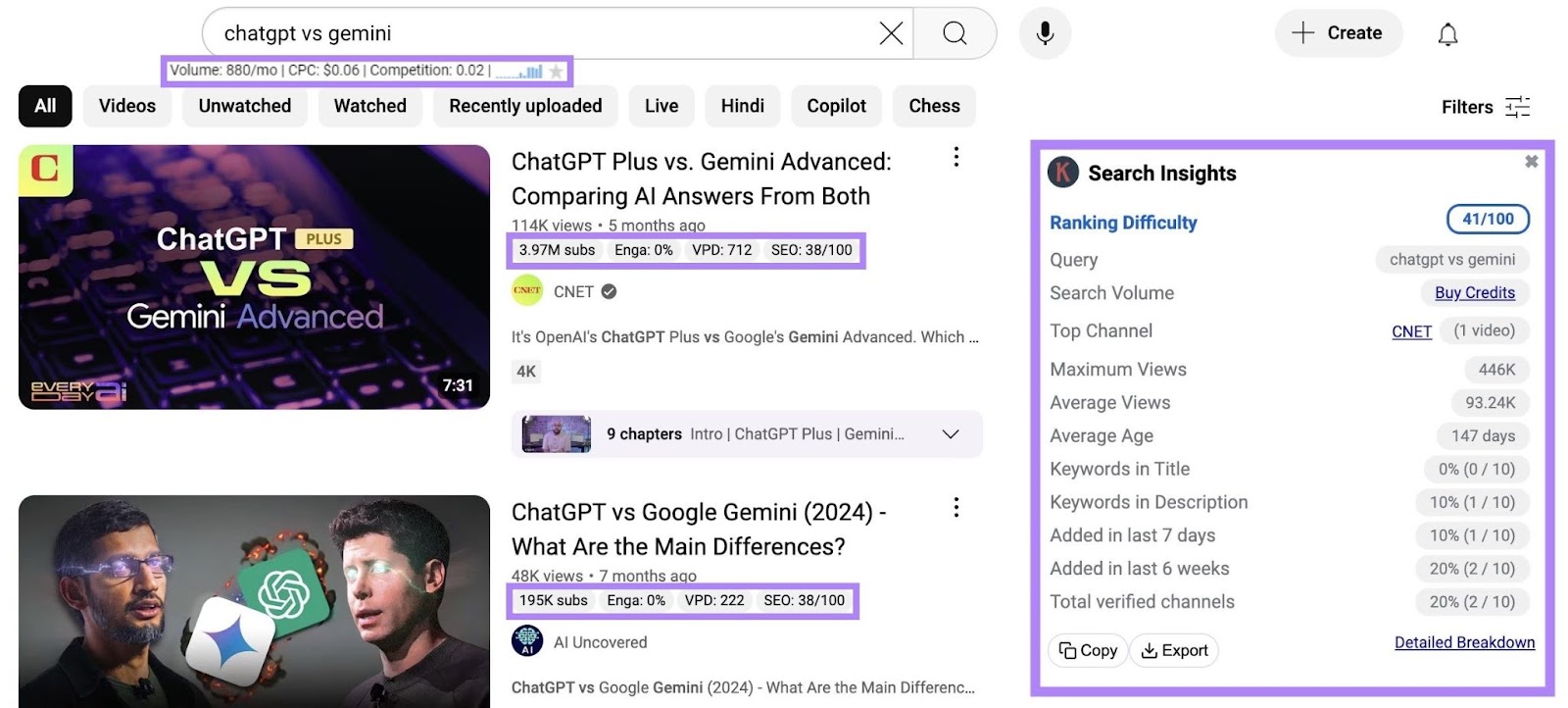Open the ChatGPT Plus vs Gemini Advanced thumbnail

pyautogui.click(x=254, y=278)
